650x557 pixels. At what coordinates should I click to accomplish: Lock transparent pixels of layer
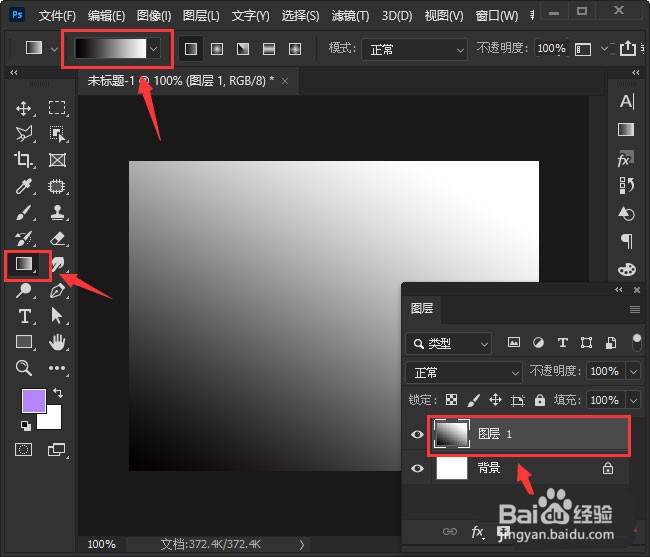pos(451,400)
